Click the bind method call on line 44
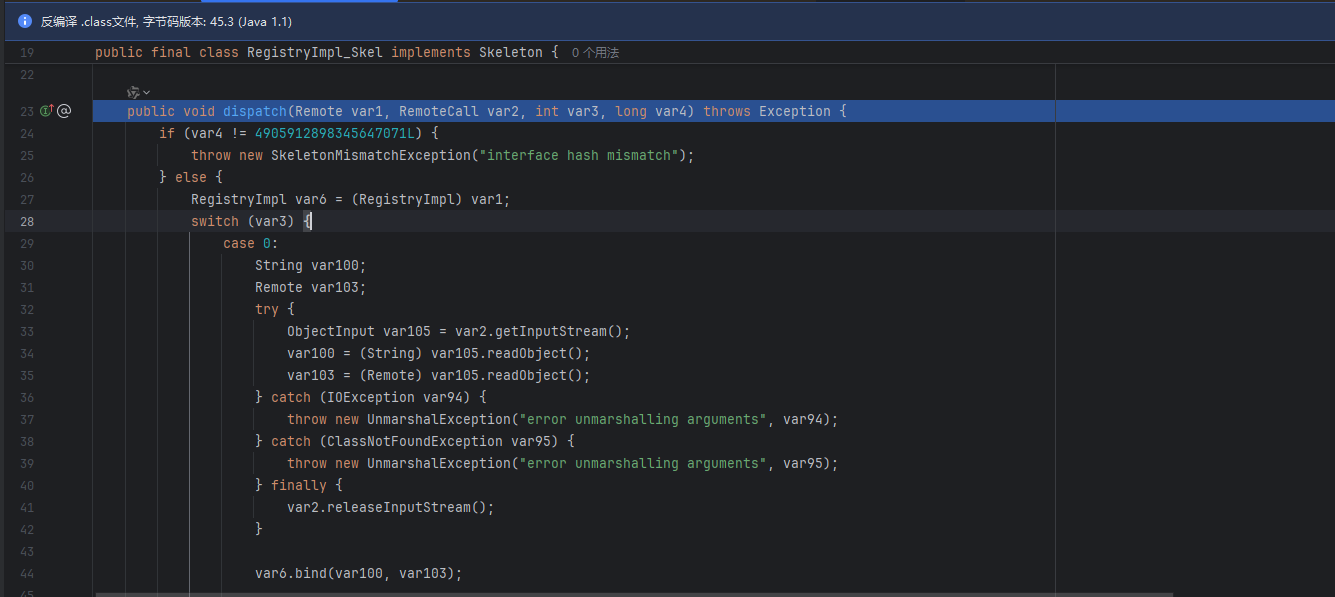This screenshot has width=1335, height=597. pos(311,573)
